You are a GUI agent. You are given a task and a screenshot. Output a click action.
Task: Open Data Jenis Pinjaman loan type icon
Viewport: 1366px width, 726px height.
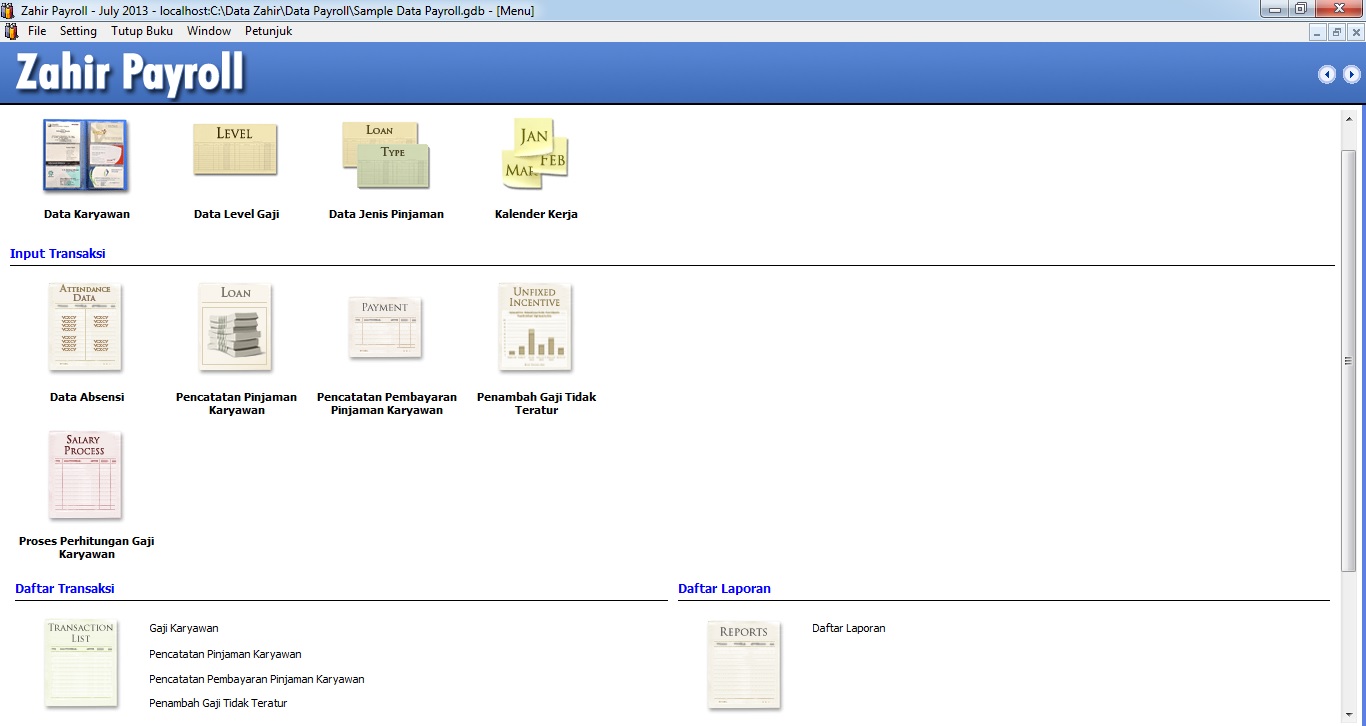click(x=385, y=155)
